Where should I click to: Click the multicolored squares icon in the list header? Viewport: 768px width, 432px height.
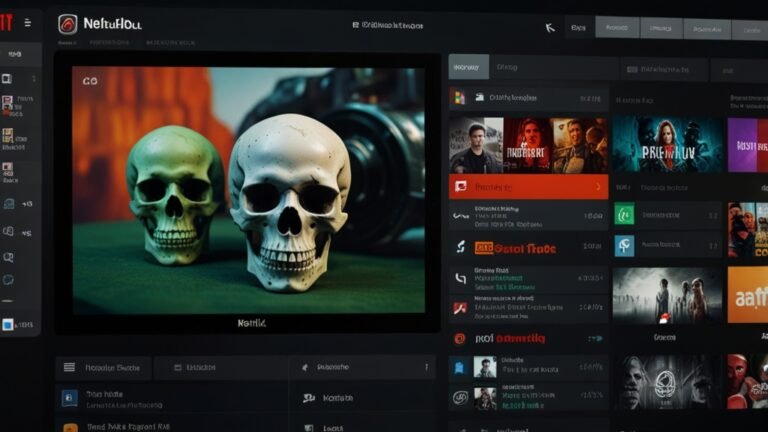tap(459, 97)
